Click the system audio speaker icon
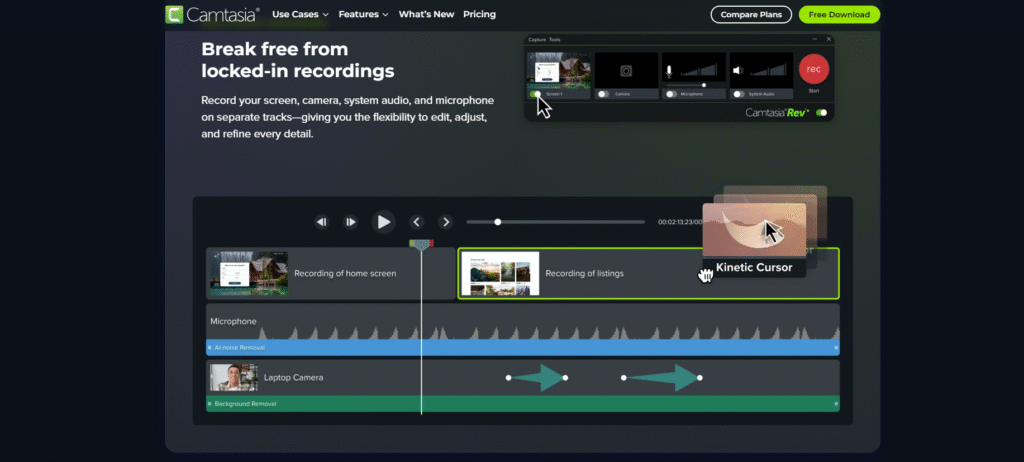This screenshot has height=462, width=1024. pyautogui.click(x=737, y=71)
